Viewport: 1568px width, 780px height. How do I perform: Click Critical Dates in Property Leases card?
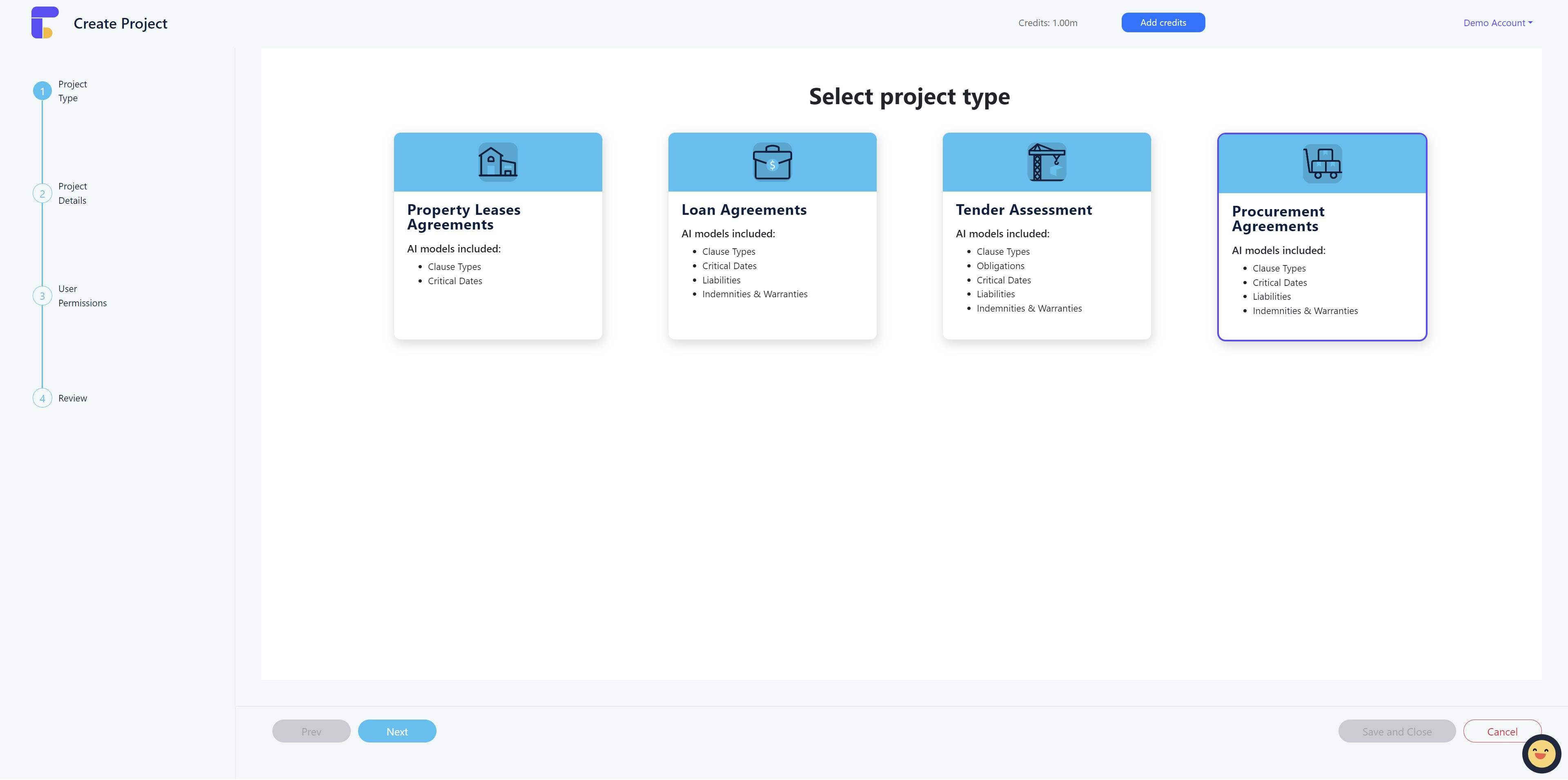[455, 281]
